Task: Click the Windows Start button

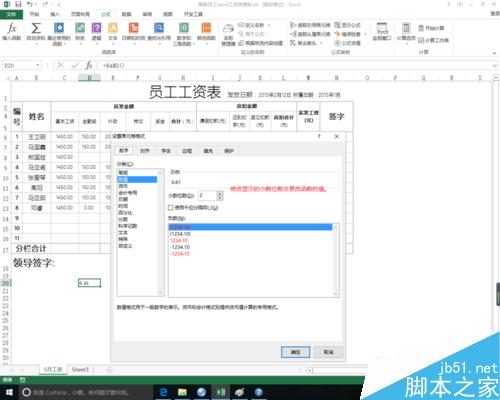Action: coord(9,392)
